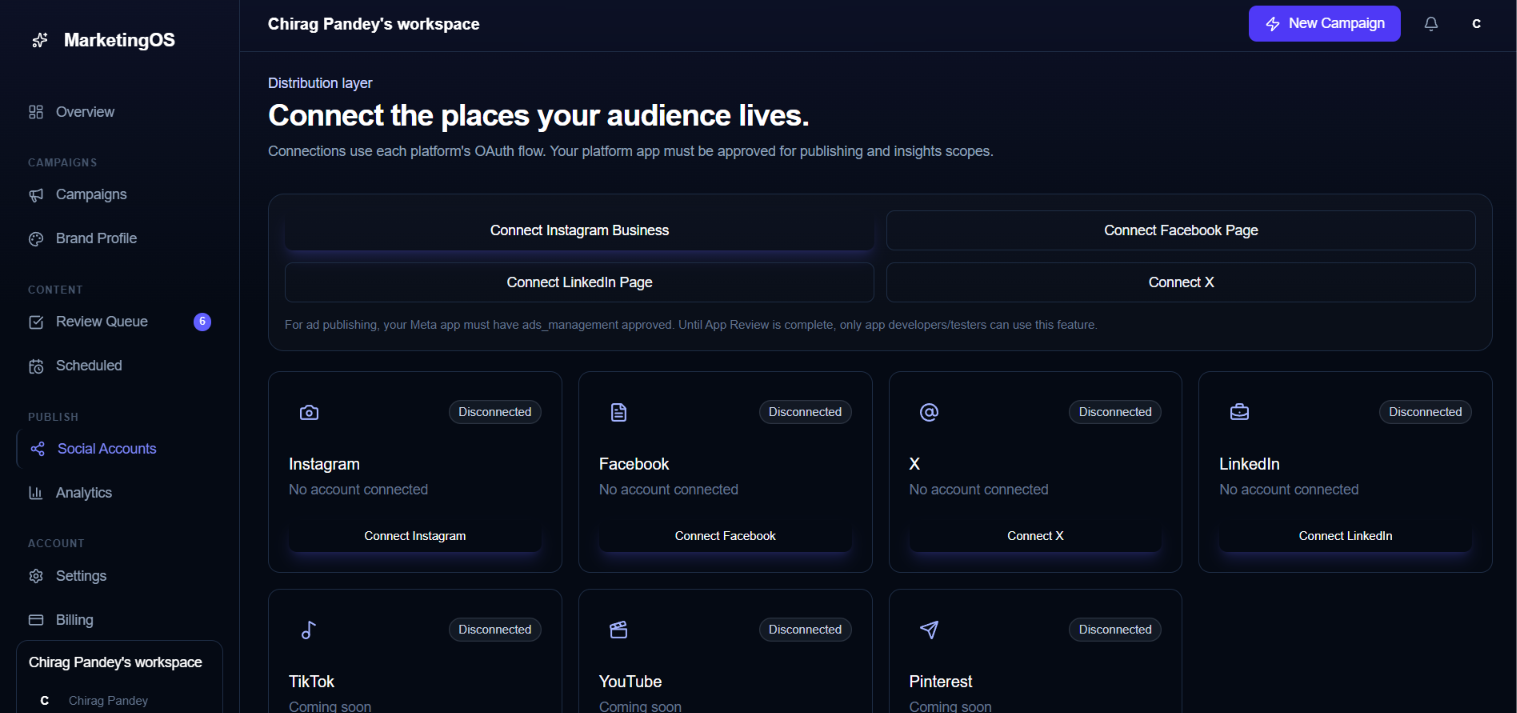Viewport: 1517px width, 713px height.
Task: Click 'No account connected' under Instagram
Action: 358,490
